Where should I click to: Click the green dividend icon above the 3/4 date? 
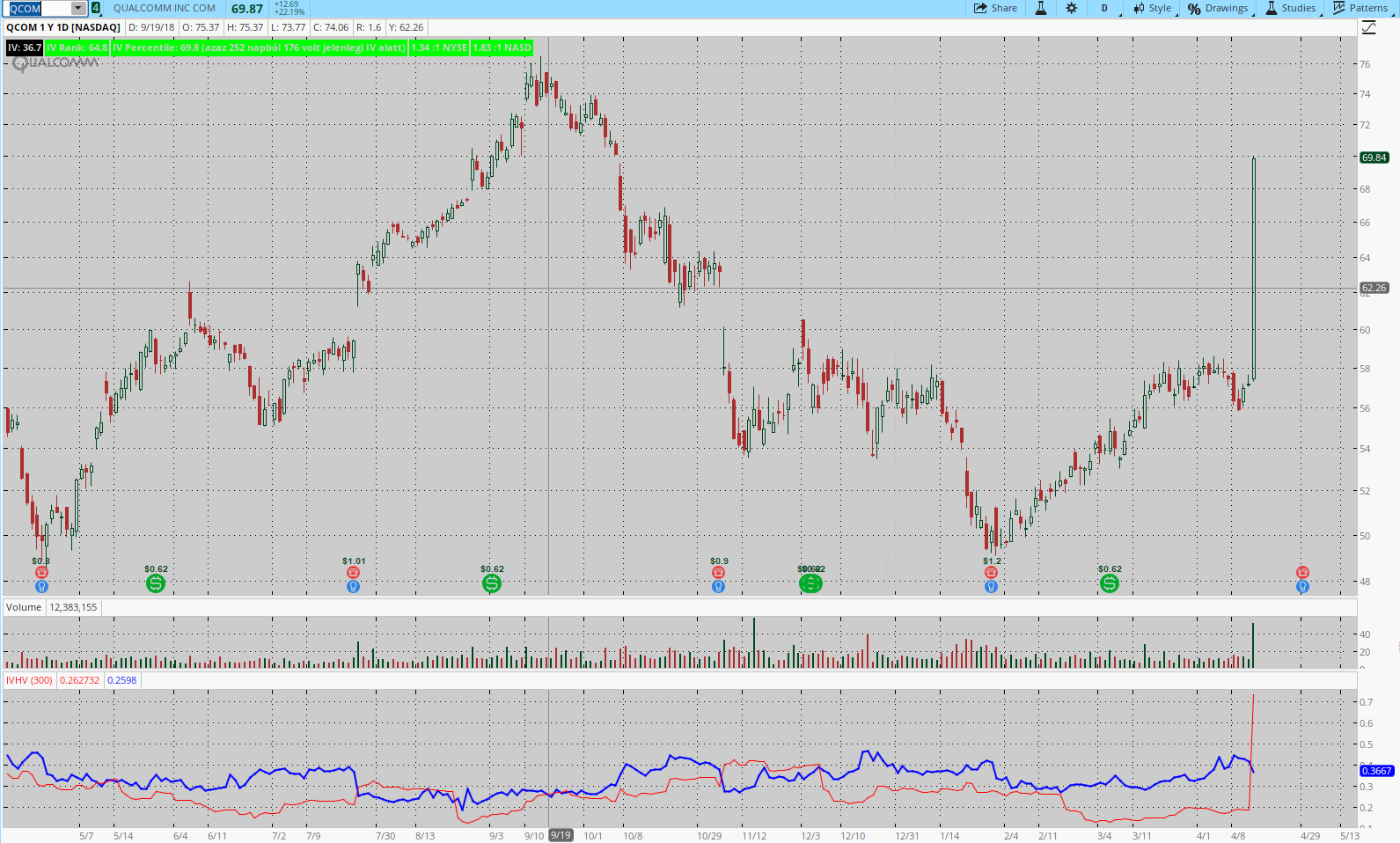pyautogui.click(x=1110, y=583)
